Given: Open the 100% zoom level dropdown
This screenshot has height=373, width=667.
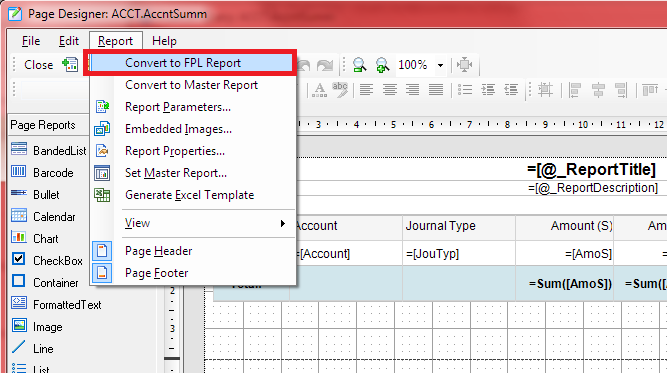Looking at the screenshot, I should 441,65.
